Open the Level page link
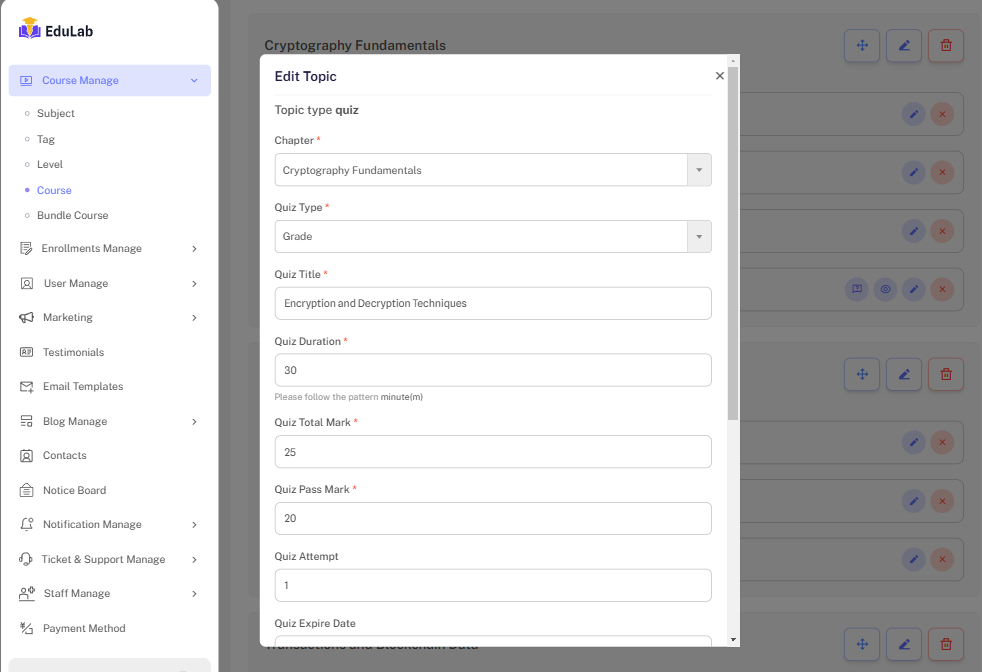This screenshot has width=982, height=672. click(x=50, y=164)
